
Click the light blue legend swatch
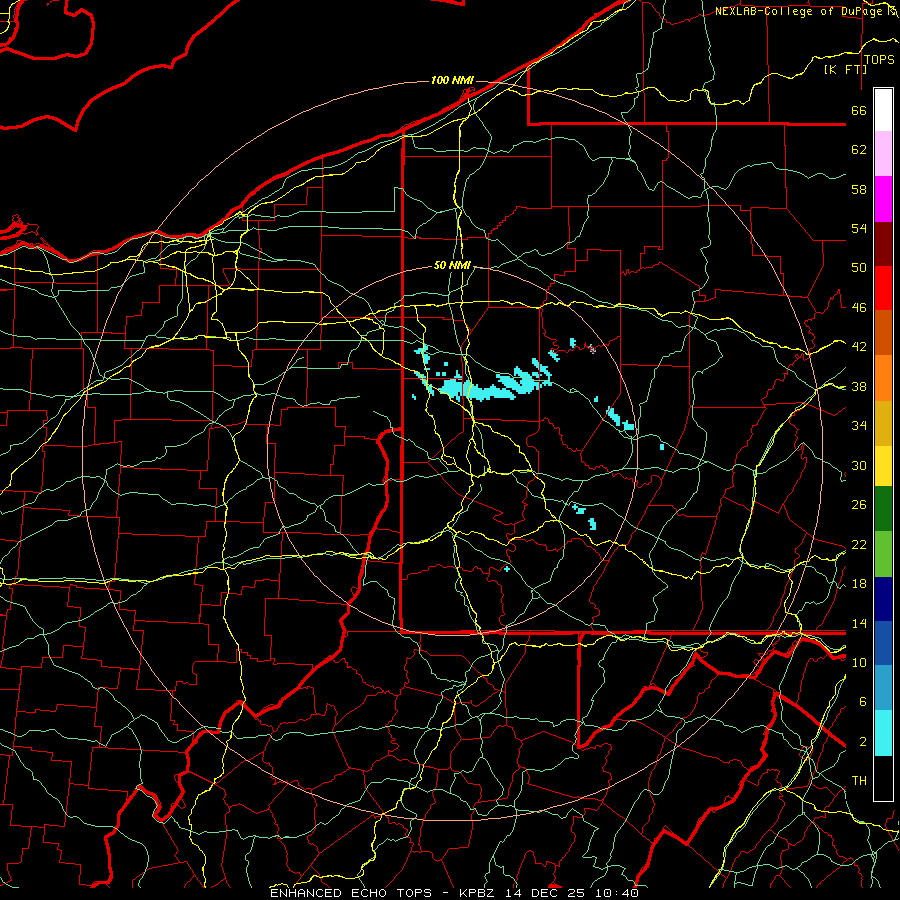(x=883, y=688)
